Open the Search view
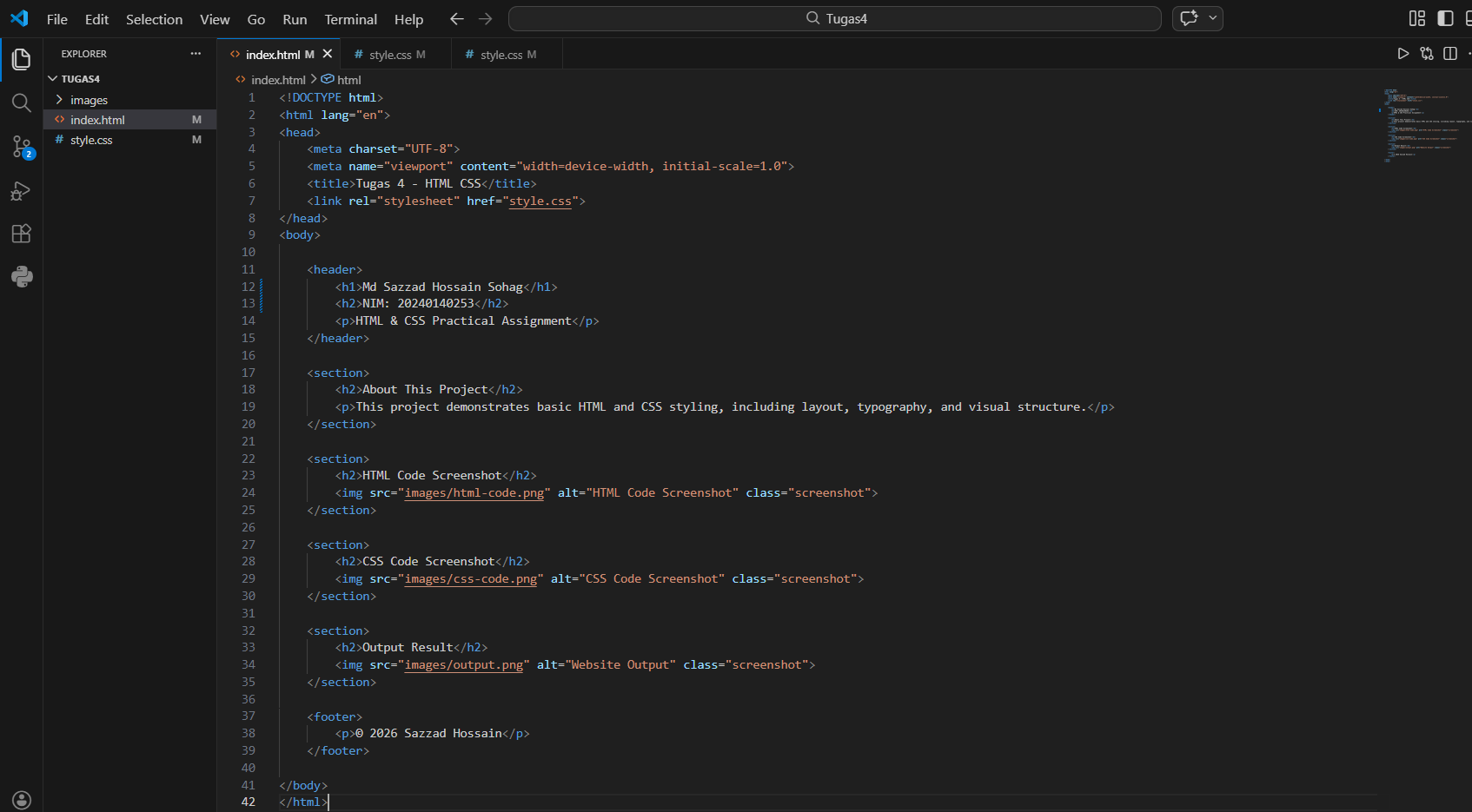Image resolution: width=1472 pixels, height=812 pixels. click(x=21, y=102)
